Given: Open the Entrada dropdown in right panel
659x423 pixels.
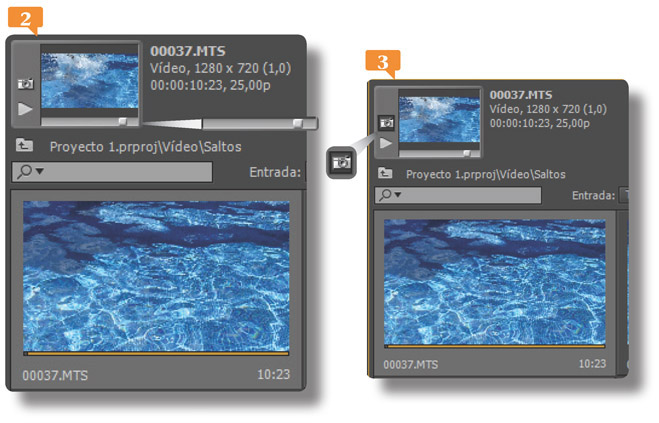Looking at the screenshot, I should (x=624, y=194).
